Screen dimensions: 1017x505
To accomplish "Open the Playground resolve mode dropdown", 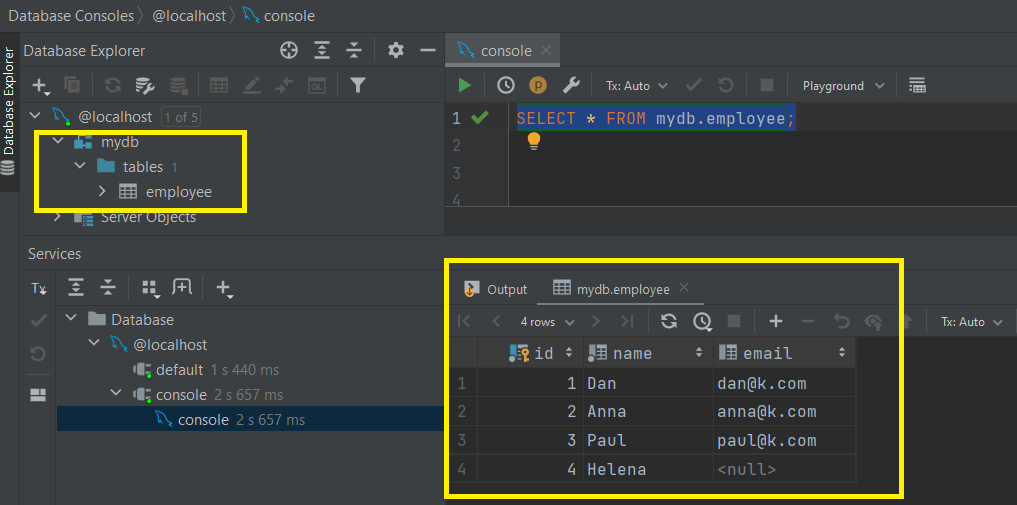I will (843, 86).
